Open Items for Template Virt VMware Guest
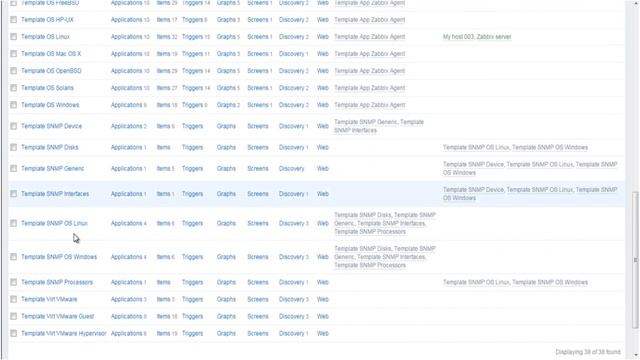 click(163, 316)
